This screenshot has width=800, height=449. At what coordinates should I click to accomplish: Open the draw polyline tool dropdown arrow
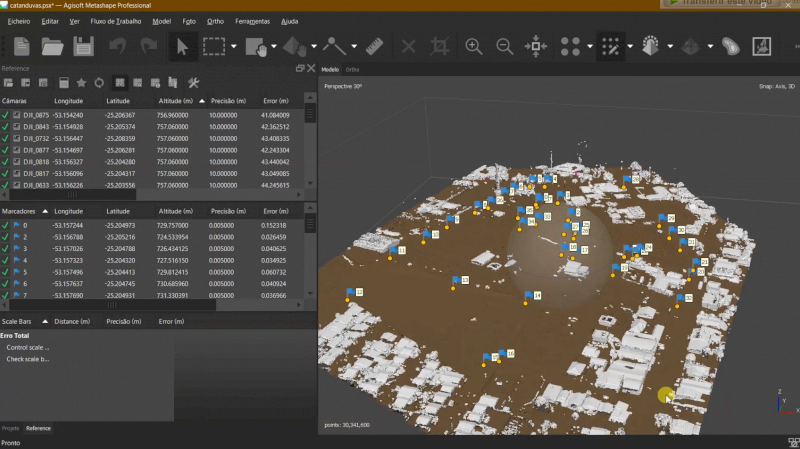click(354, 46)
